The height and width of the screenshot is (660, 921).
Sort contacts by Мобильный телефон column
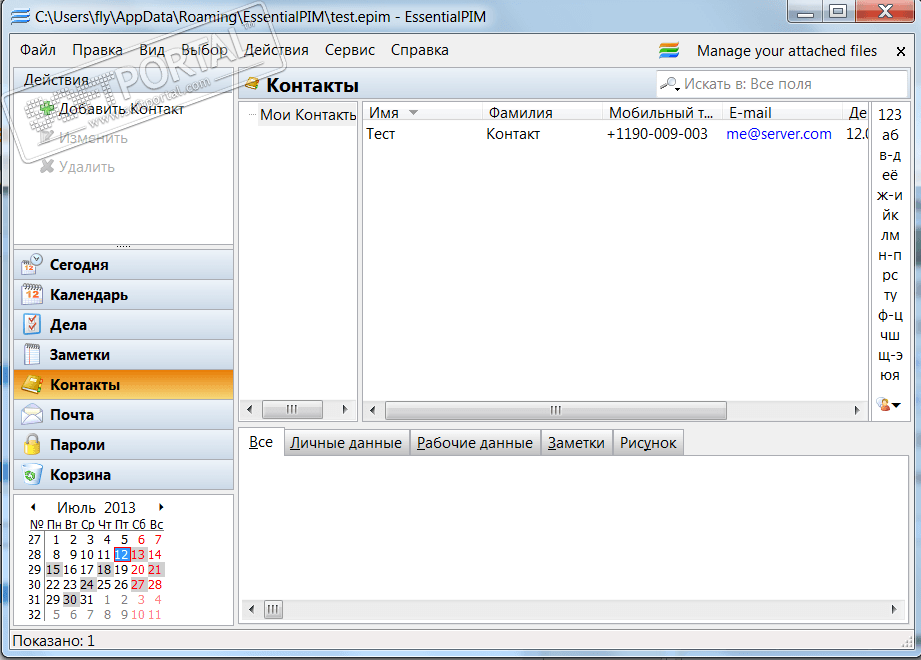(663, 113)
